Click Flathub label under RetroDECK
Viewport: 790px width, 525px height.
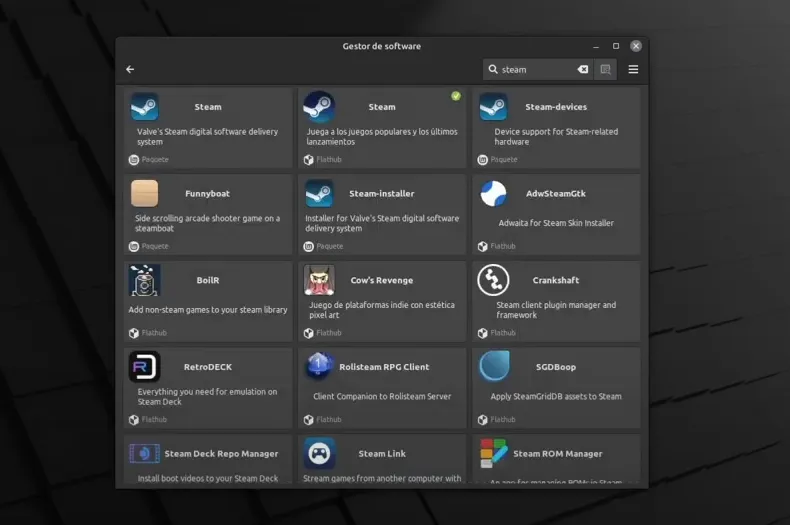(x=154, y=419)
